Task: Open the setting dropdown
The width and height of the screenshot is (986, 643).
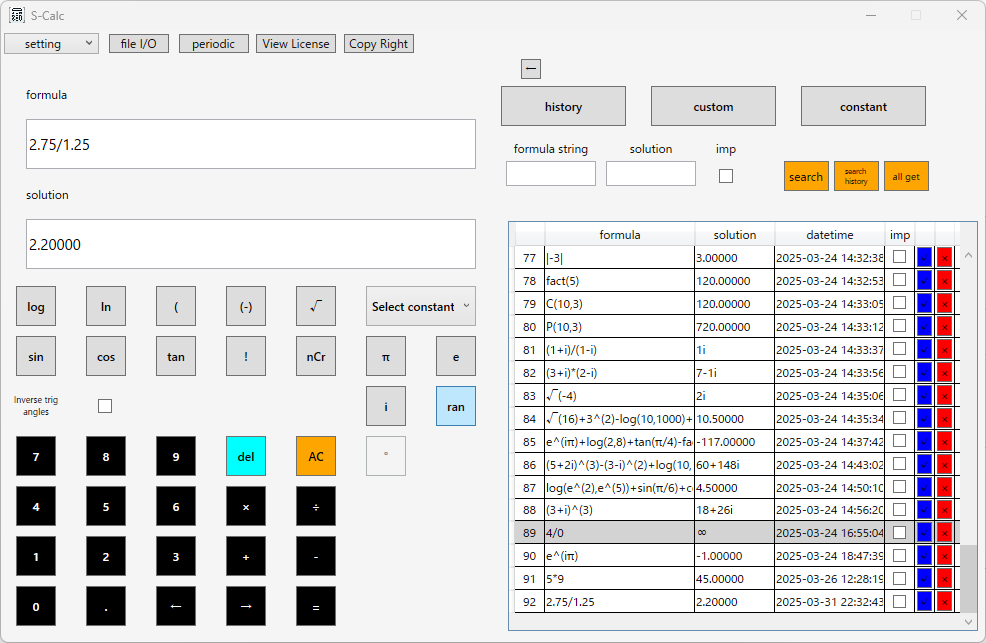Action: click(x=52, y=43)
